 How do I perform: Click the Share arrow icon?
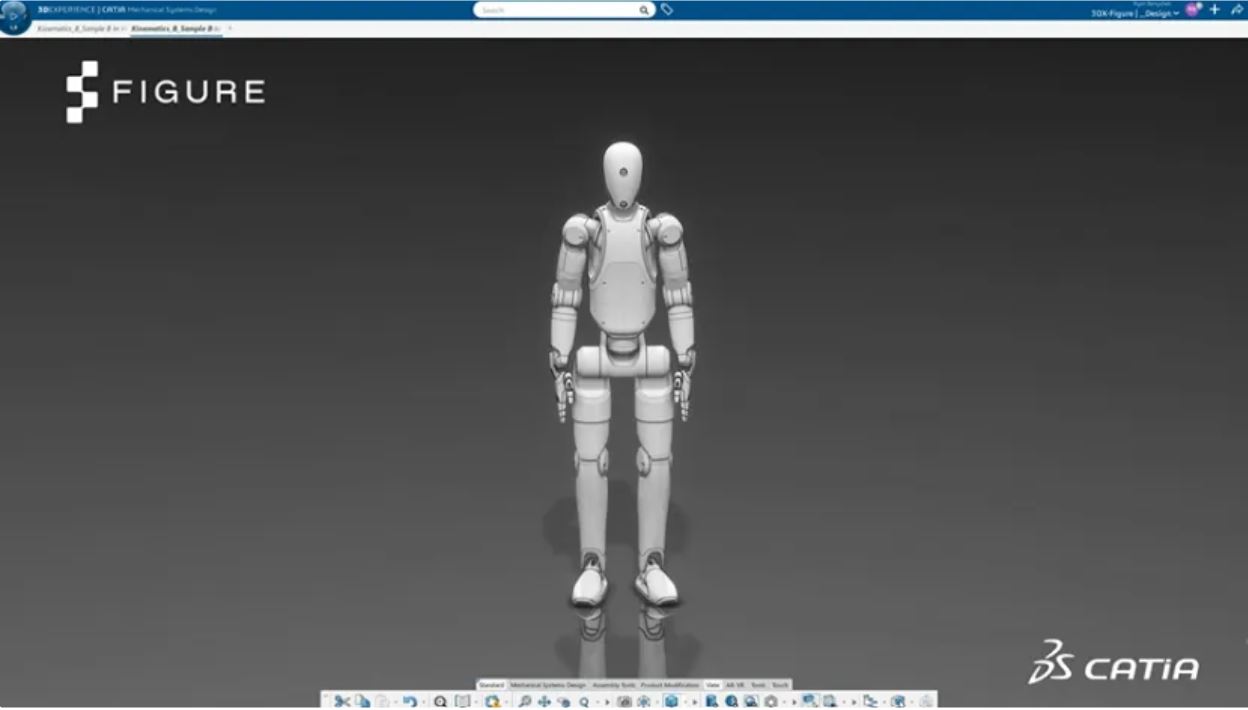1236,10
